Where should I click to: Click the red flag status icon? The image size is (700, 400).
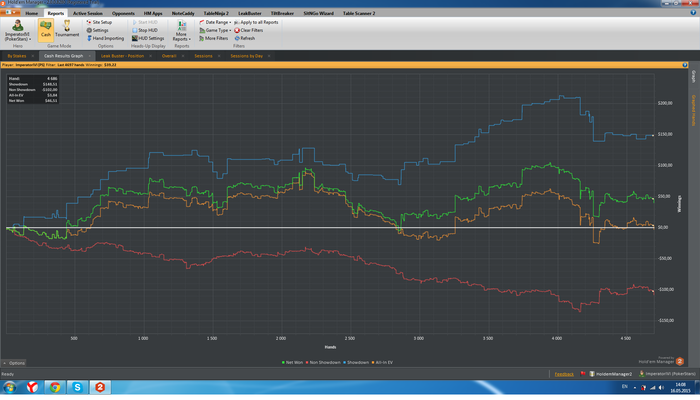583,374
